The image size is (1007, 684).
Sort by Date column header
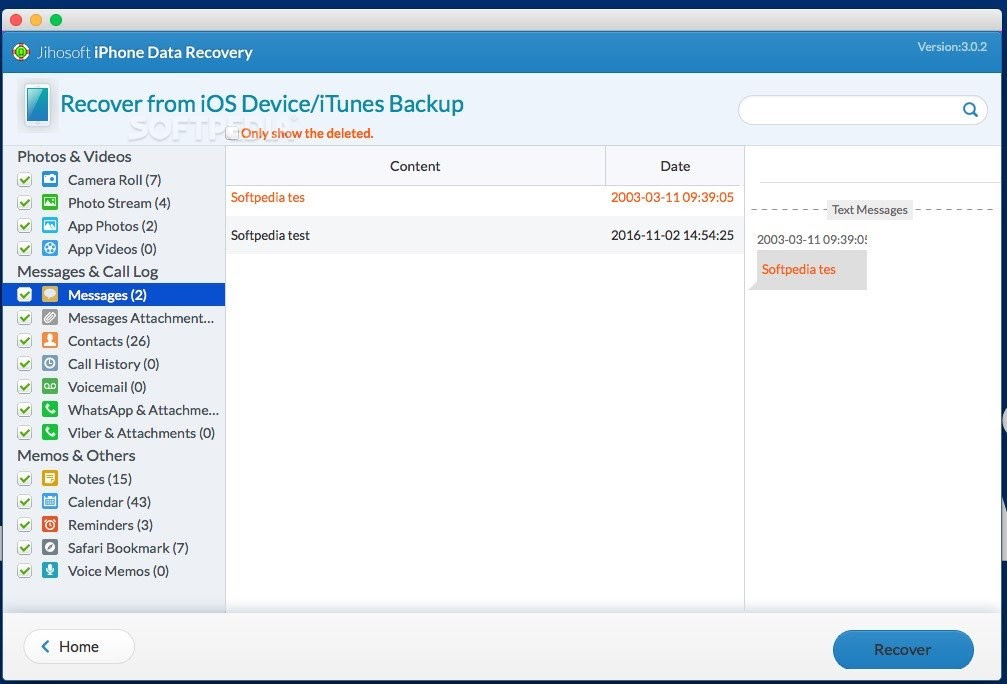pyautogui.click(x=675, y=166)
